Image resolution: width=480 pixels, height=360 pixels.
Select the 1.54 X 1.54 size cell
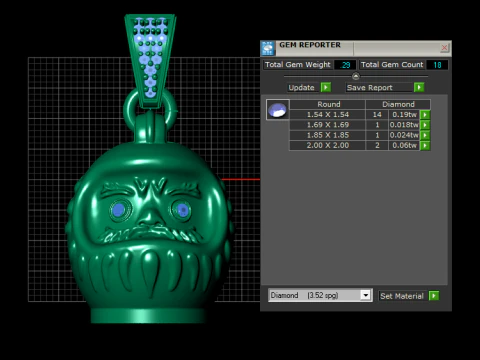(328, 115)
